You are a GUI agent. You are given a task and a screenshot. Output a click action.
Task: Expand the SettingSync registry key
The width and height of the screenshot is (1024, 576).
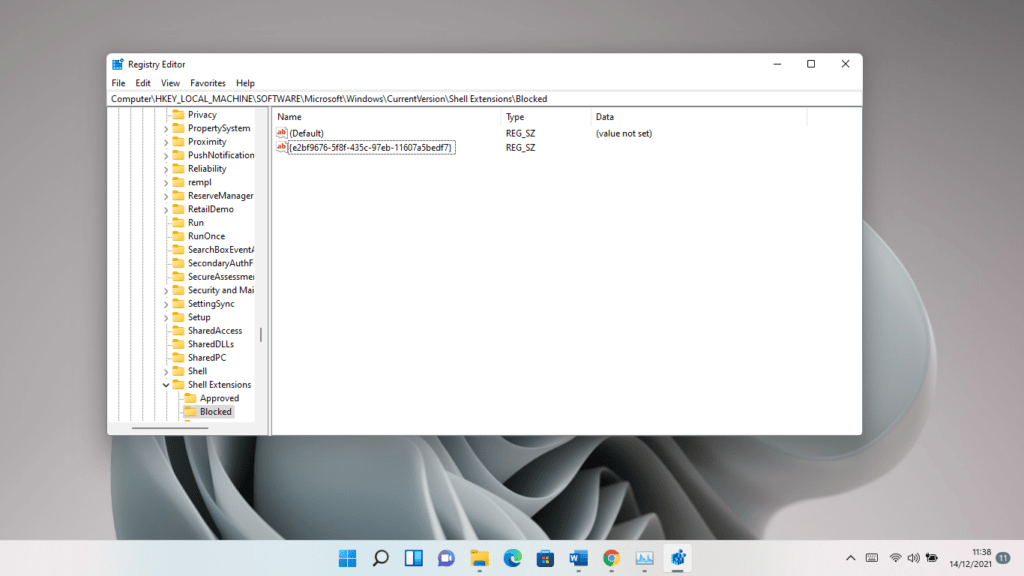coord(167,303)
